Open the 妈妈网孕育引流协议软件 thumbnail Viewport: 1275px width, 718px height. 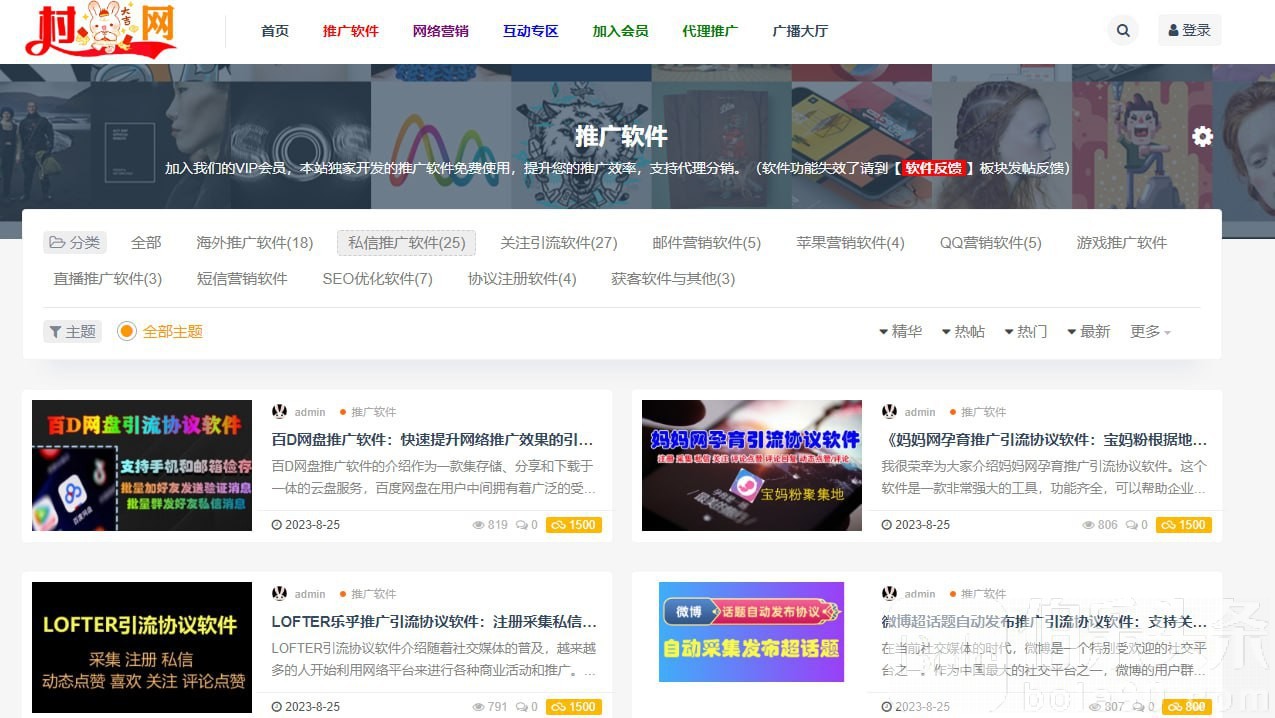pos(751,465)
